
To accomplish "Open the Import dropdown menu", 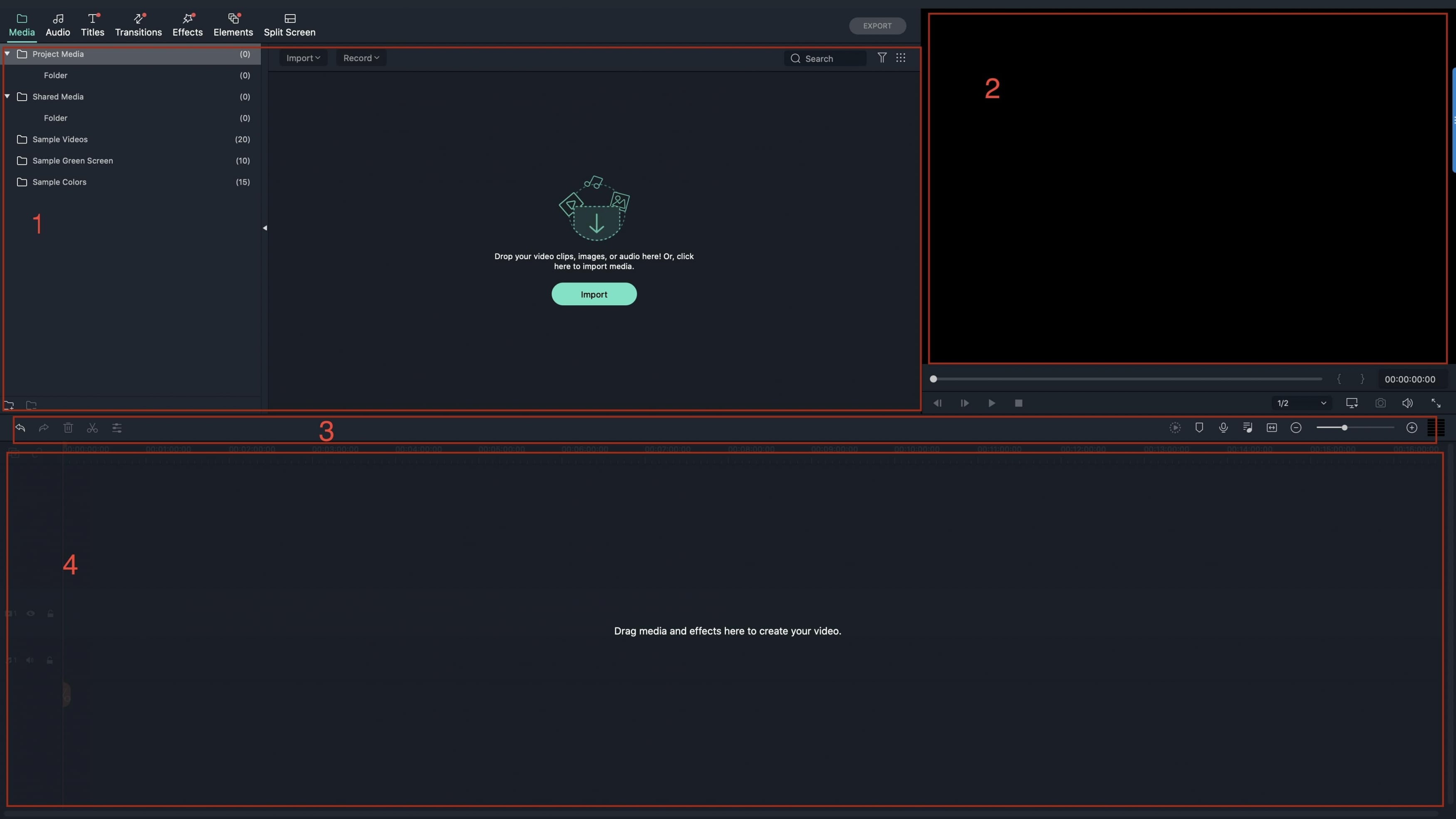I will point(302,58).
